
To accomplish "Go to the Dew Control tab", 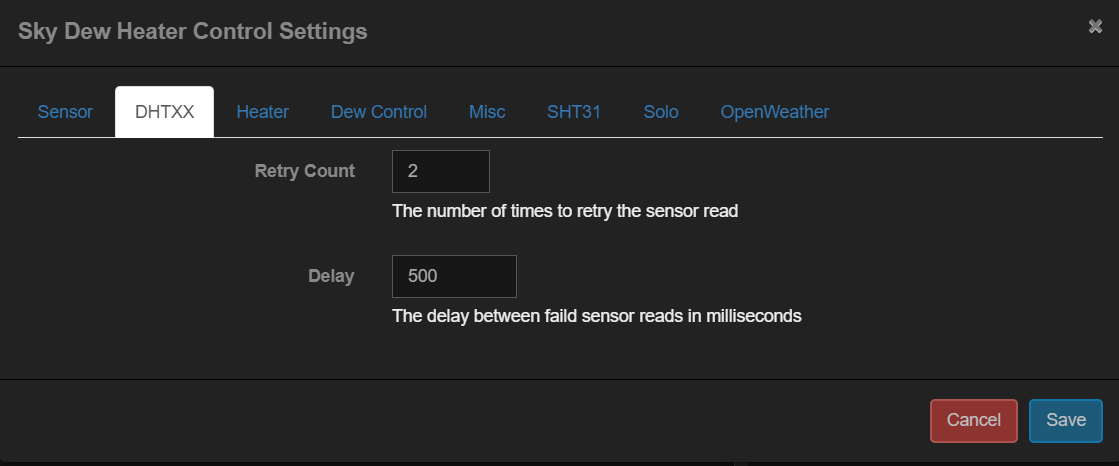I will (379, 112).
